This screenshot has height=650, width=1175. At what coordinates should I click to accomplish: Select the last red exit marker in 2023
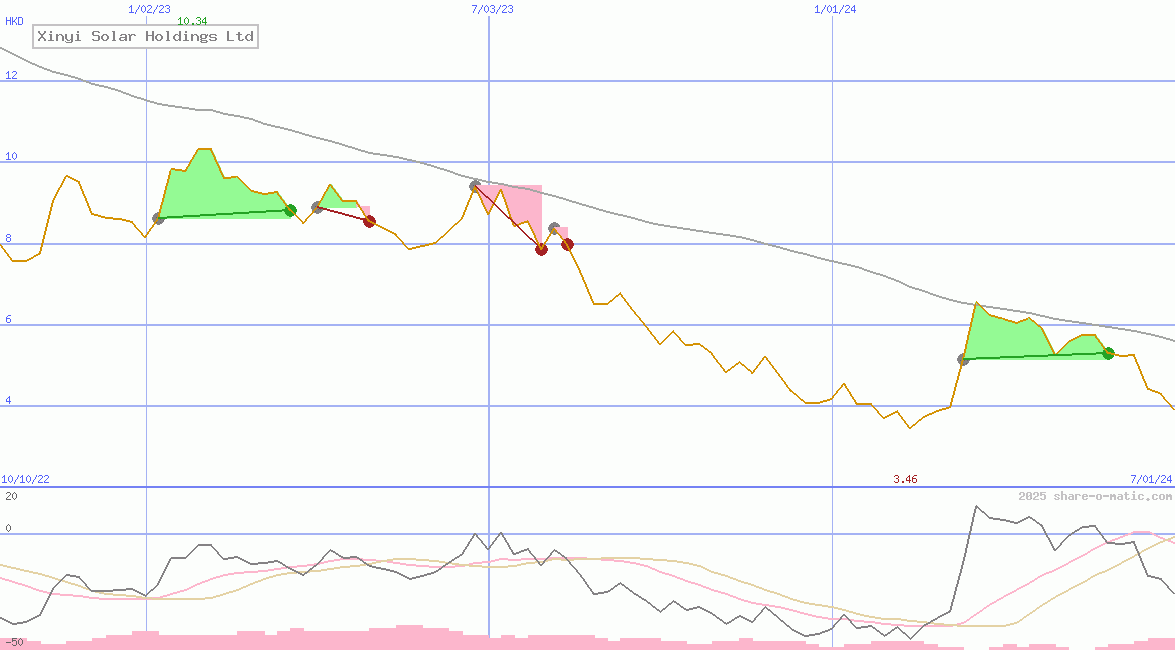click(x=567, y=244)
